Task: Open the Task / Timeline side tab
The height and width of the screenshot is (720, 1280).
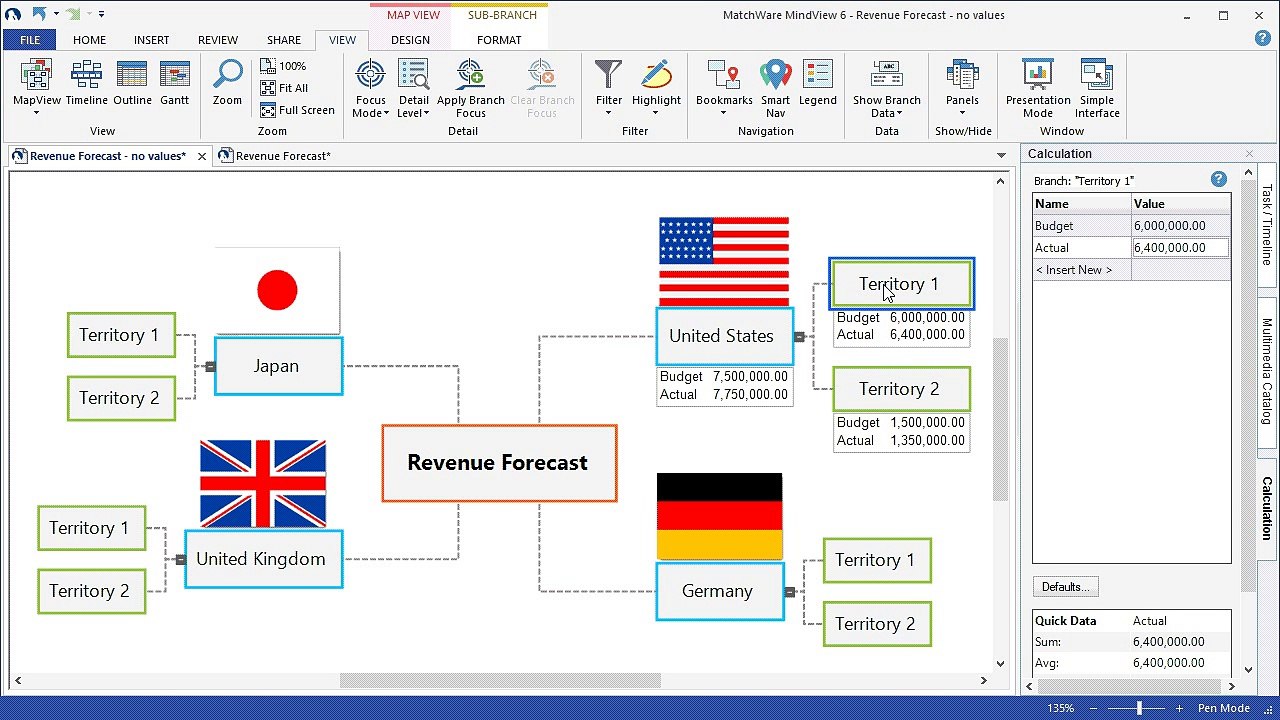Action: point(1267,225)
